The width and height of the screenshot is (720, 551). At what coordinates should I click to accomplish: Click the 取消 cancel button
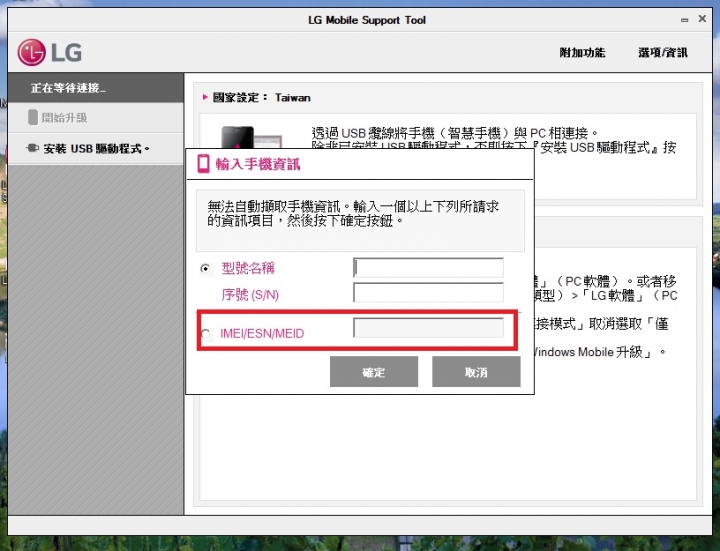476,372
